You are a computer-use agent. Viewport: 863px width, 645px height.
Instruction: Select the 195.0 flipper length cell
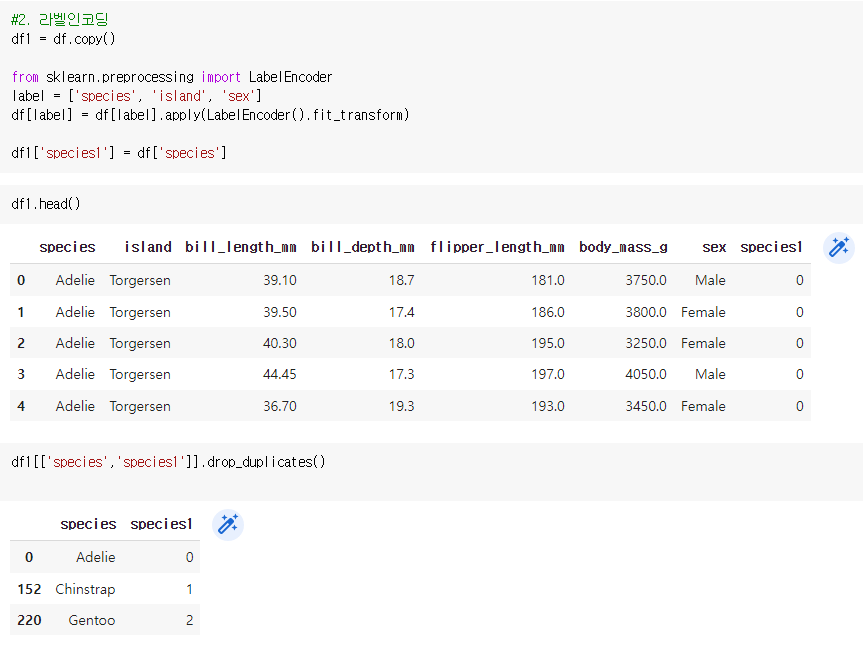[x=548, y=343]
